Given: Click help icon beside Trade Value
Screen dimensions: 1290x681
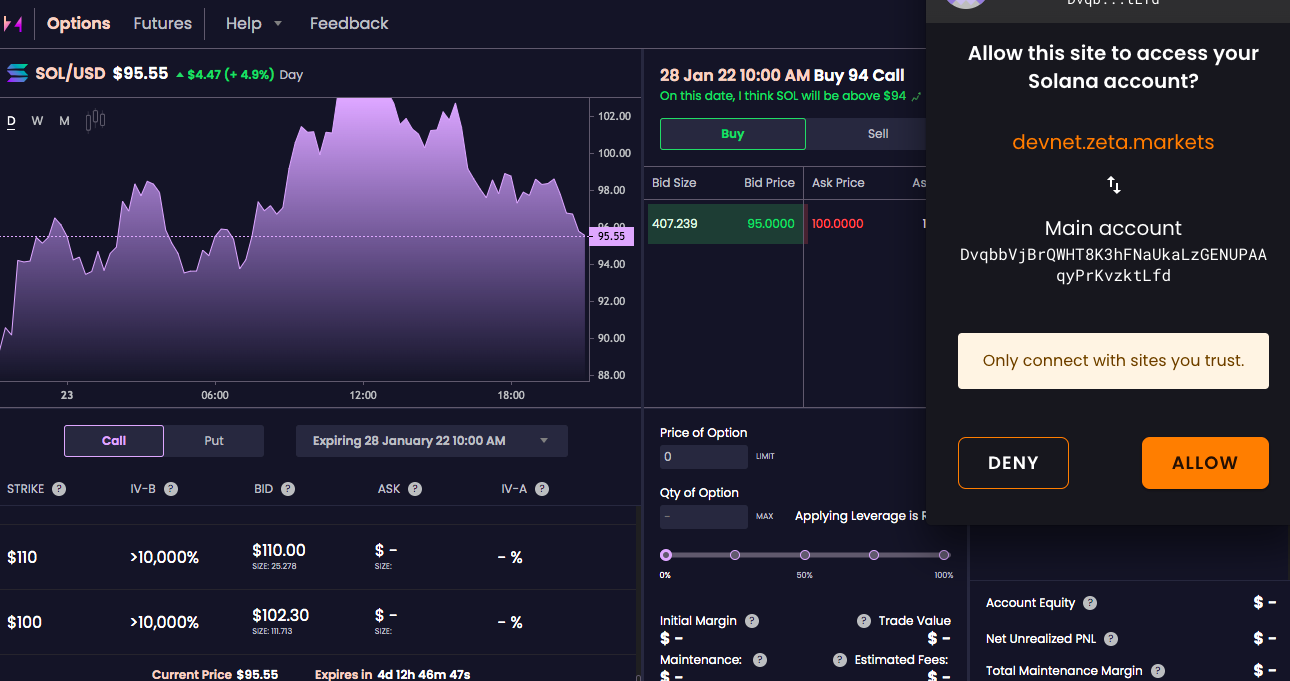Looking at the screenshot, I should click(864, 621).
